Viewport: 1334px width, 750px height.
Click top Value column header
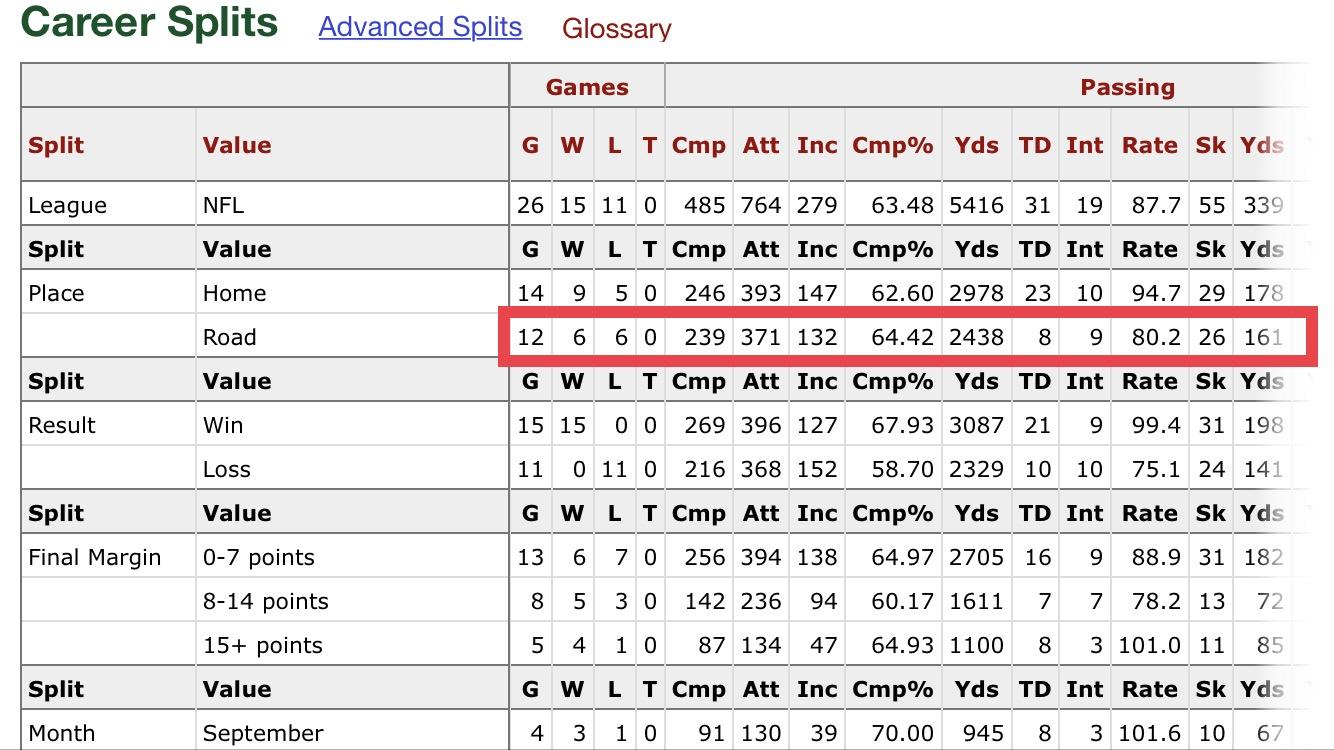237,145
